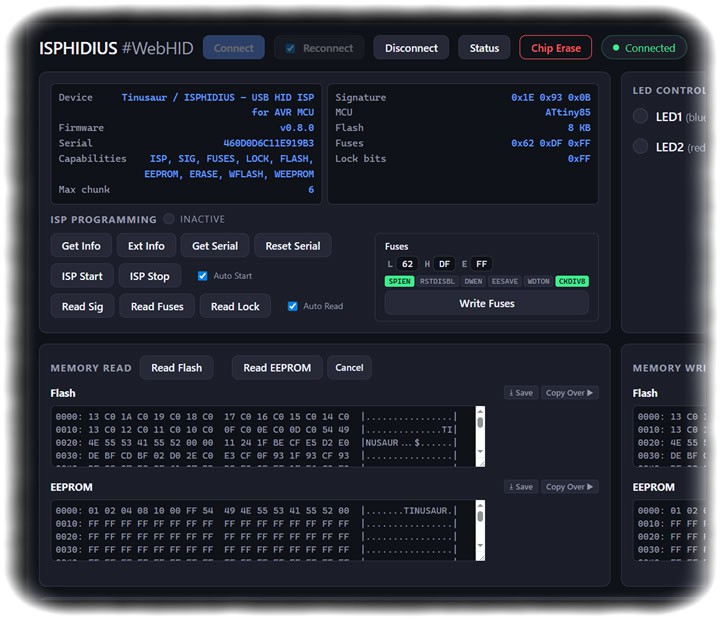Screen dimensions: 720x620
Task: Copy Over the EEPROM data
Action: (x=569, y=487)
